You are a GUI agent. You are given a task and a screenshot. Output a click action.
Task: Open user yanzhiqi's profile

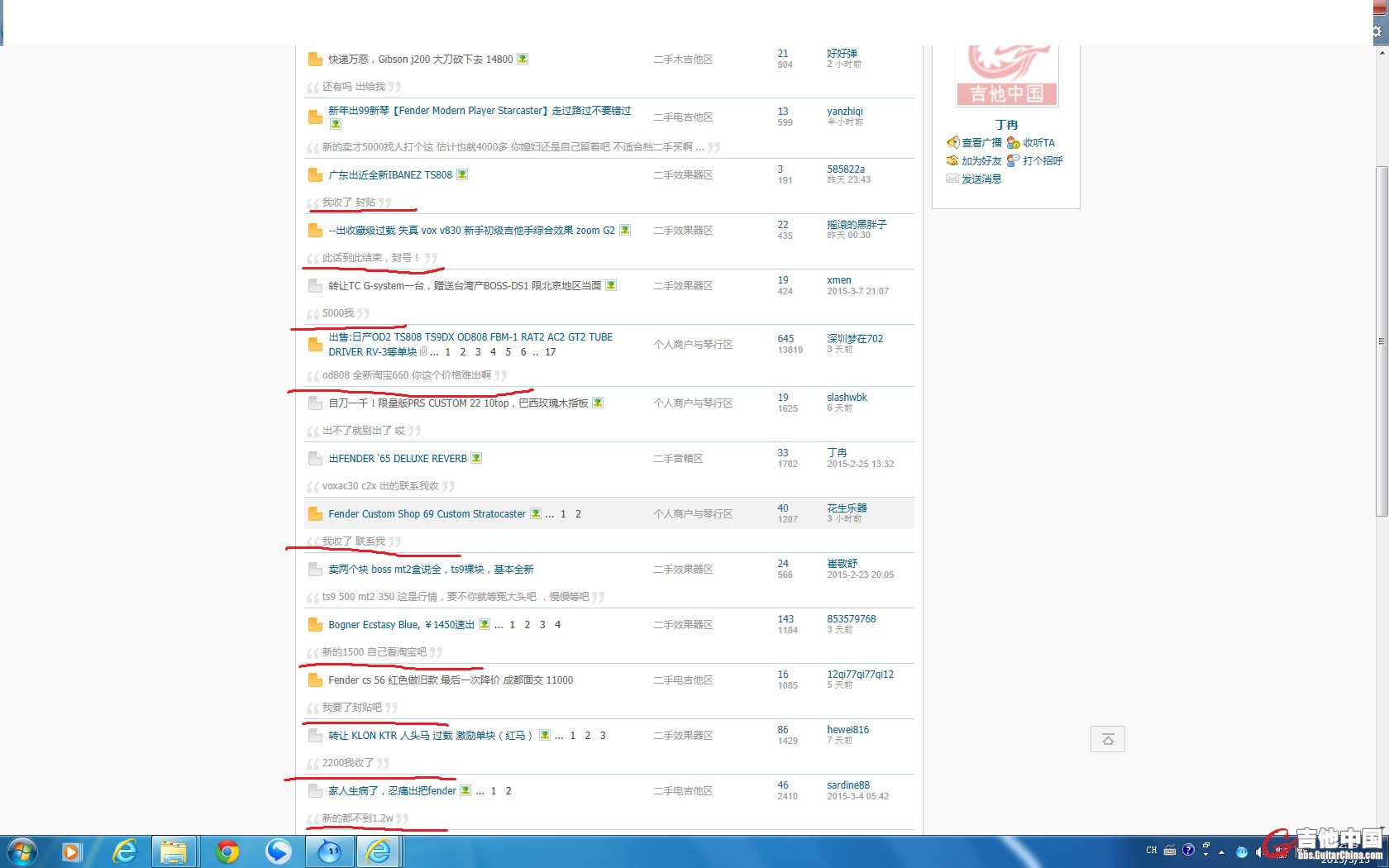(845, 112)
